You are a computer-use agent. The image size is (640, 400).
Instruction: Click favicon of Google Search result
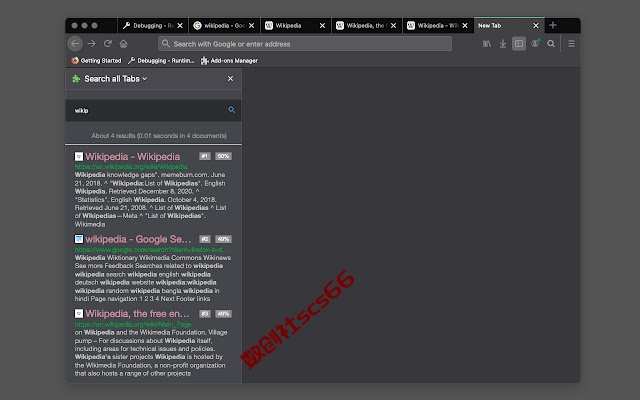(79, 239)
